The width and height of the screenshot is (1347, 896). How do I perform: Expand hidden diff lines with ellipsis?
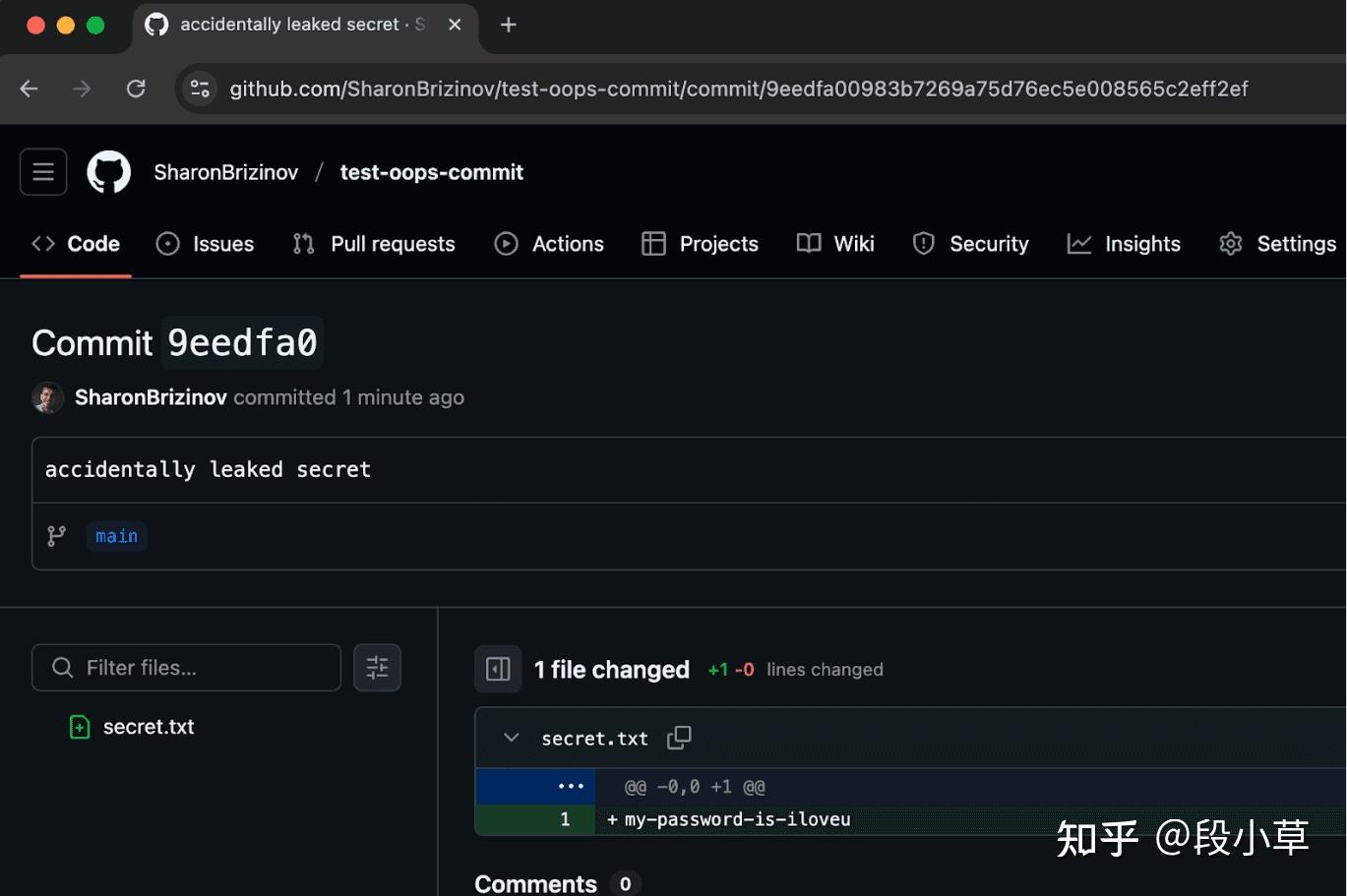coord(571,786)
